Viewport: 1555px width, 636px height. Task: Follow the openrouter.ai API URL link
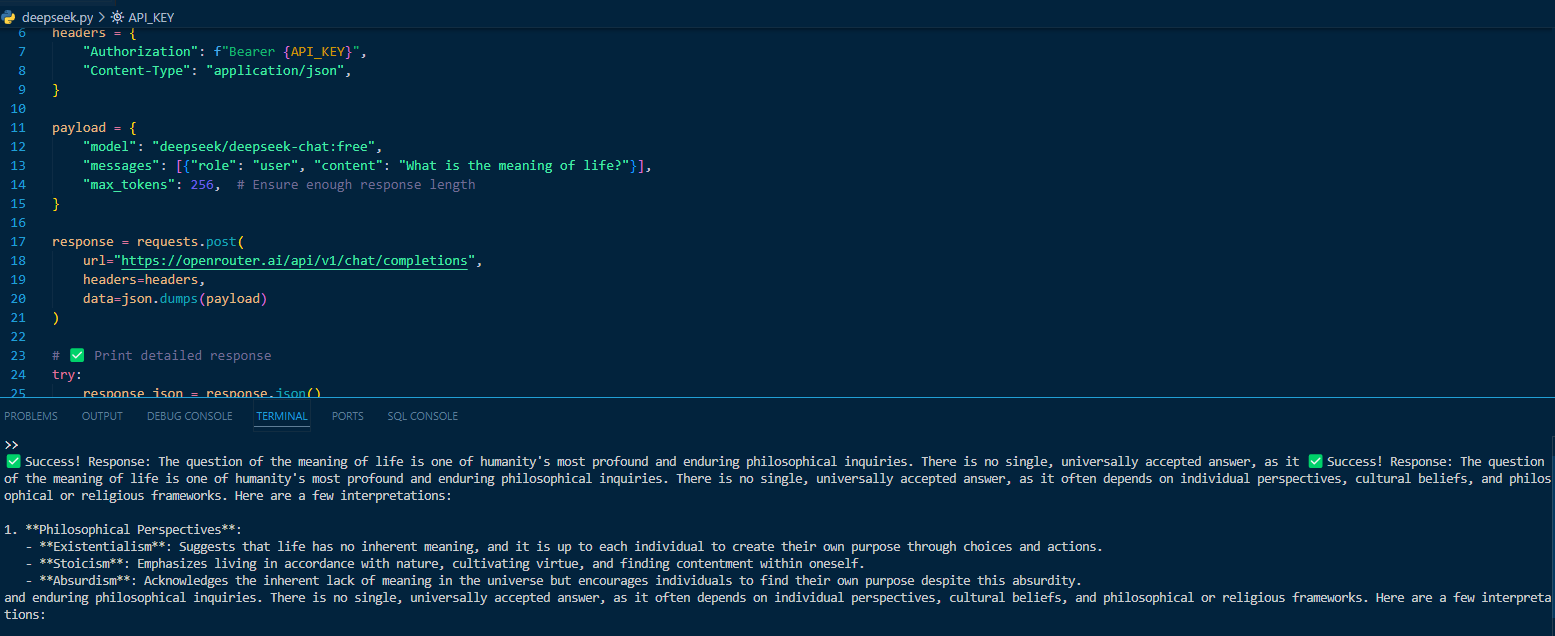coord(294,261)
